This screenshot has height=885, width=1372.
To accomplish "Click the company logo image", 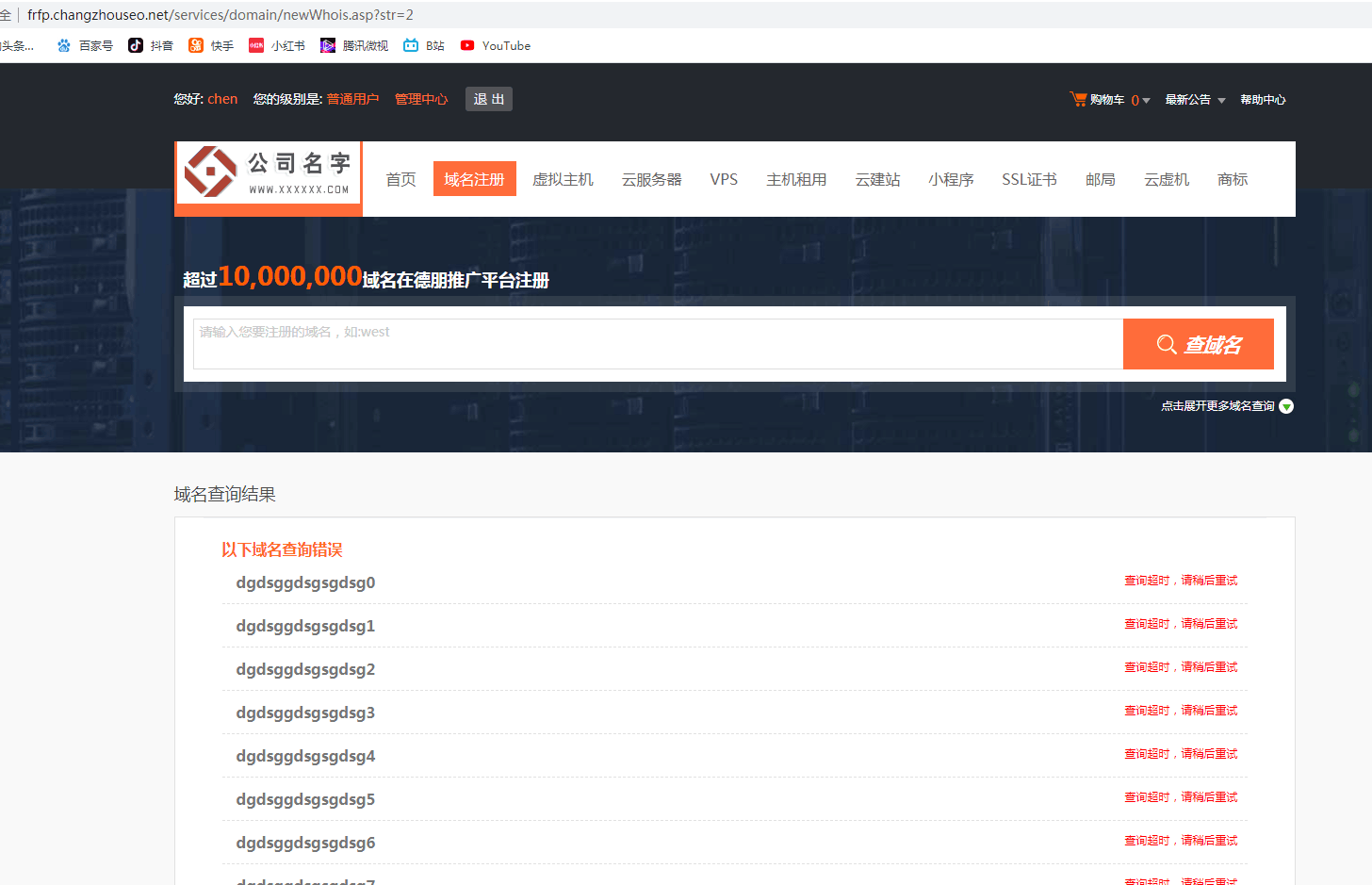I will pyautogui.click(x=269, y=172).
